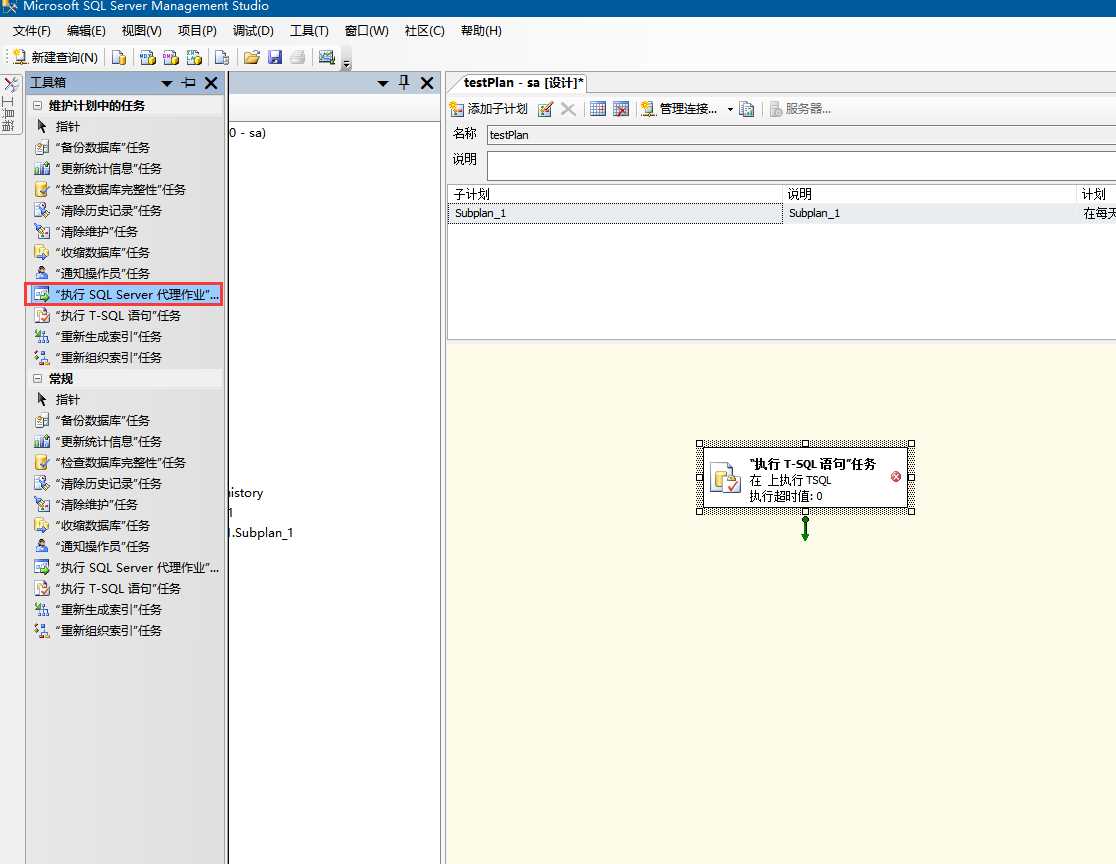Open the 帮助(H) menu
The width and height of the screenshot is (1116, 864).
[481, 31]
